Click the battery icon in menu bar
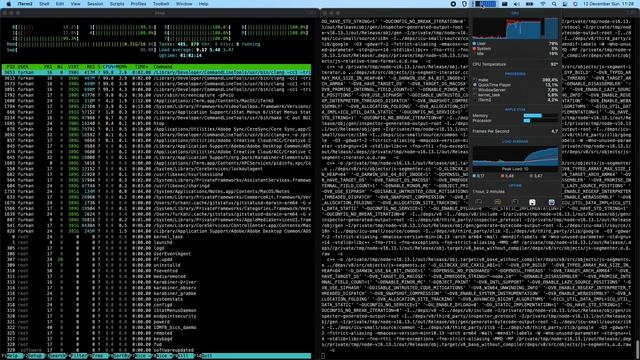Image resolution: width=640 pixels, height=360 pixels. (529, 4)
